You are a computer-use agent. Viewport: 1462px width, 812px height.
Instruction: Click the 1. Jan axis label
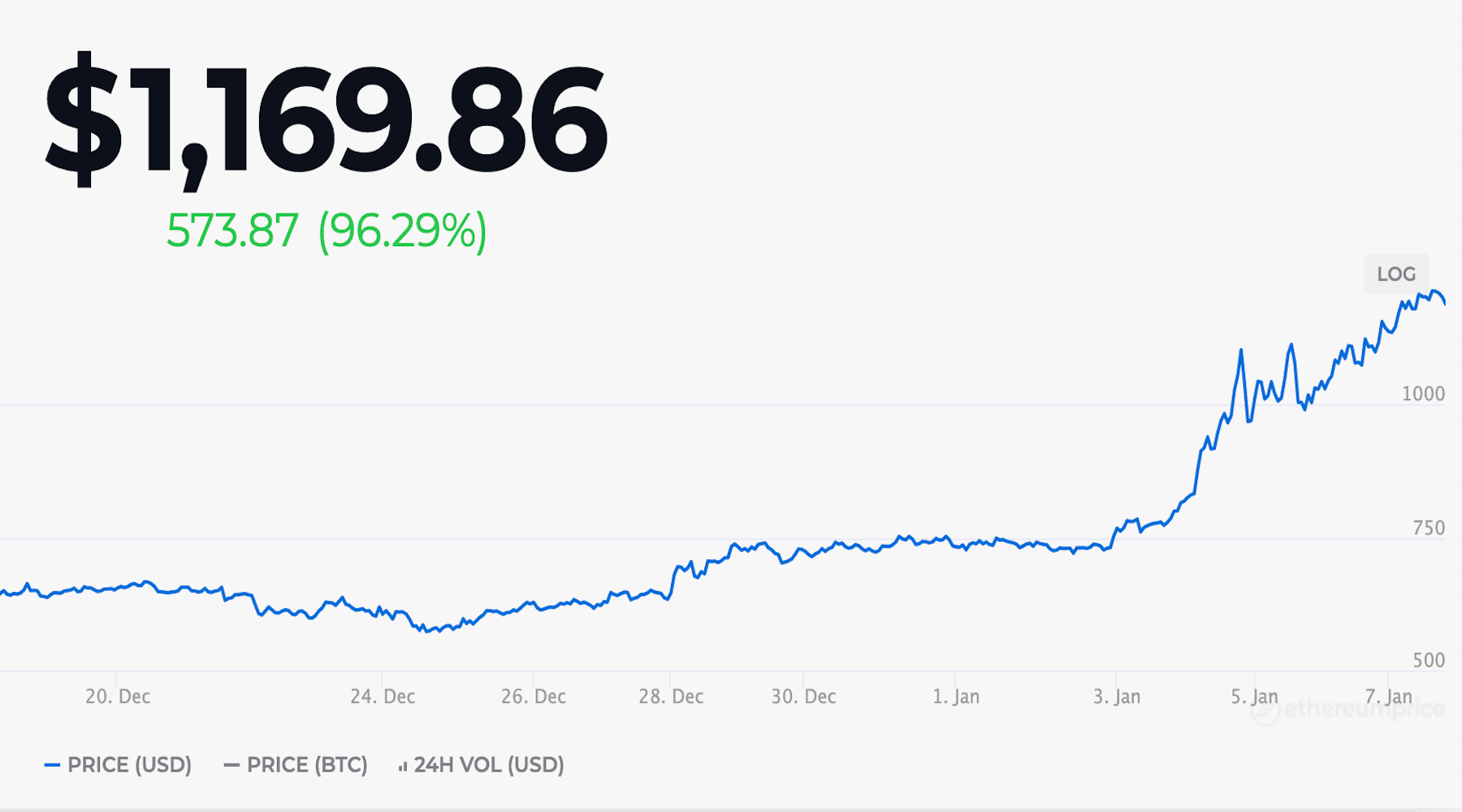956,697
